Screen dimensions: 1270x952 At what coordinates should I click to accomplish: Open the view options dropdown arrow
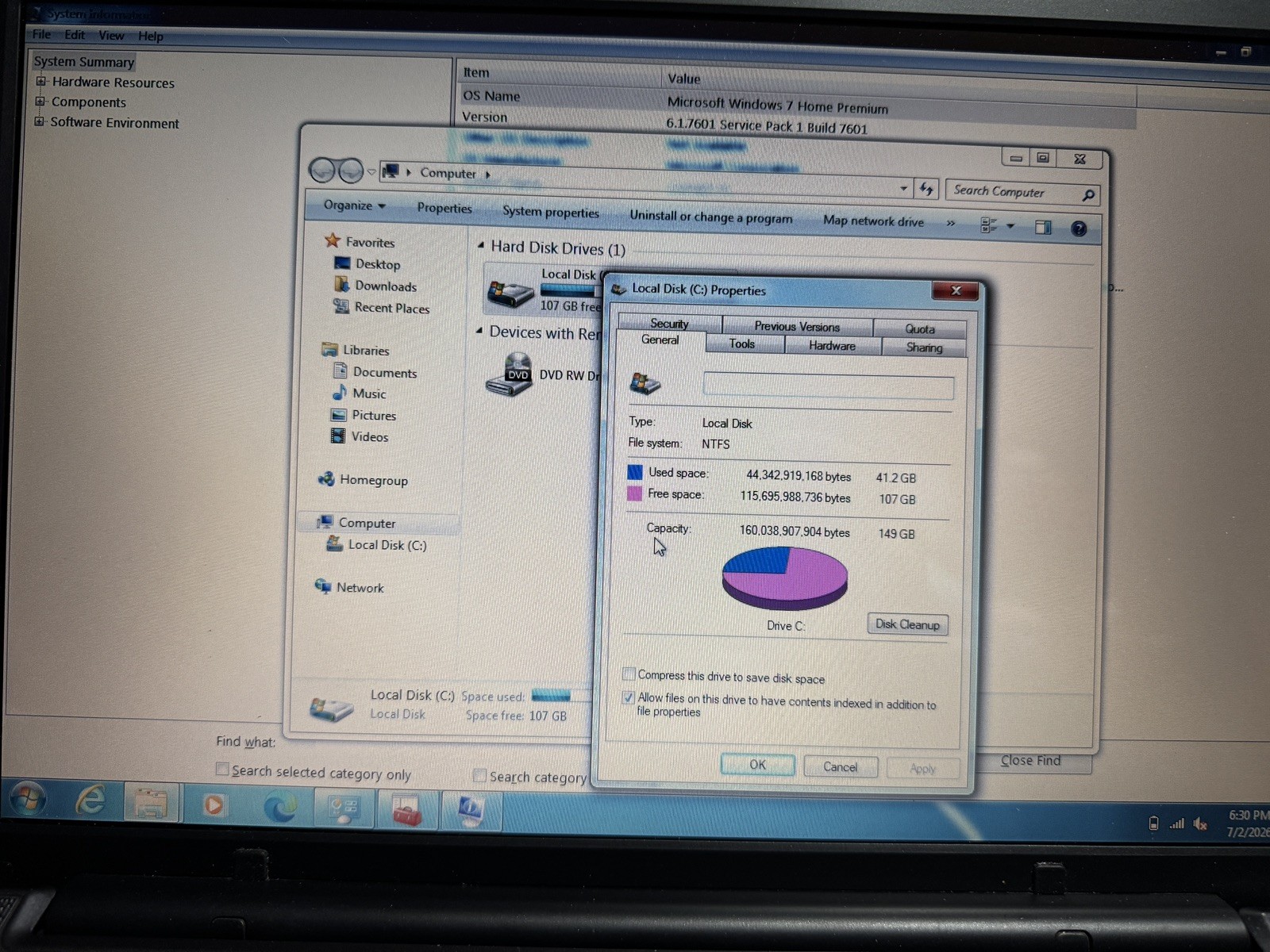1010,226
